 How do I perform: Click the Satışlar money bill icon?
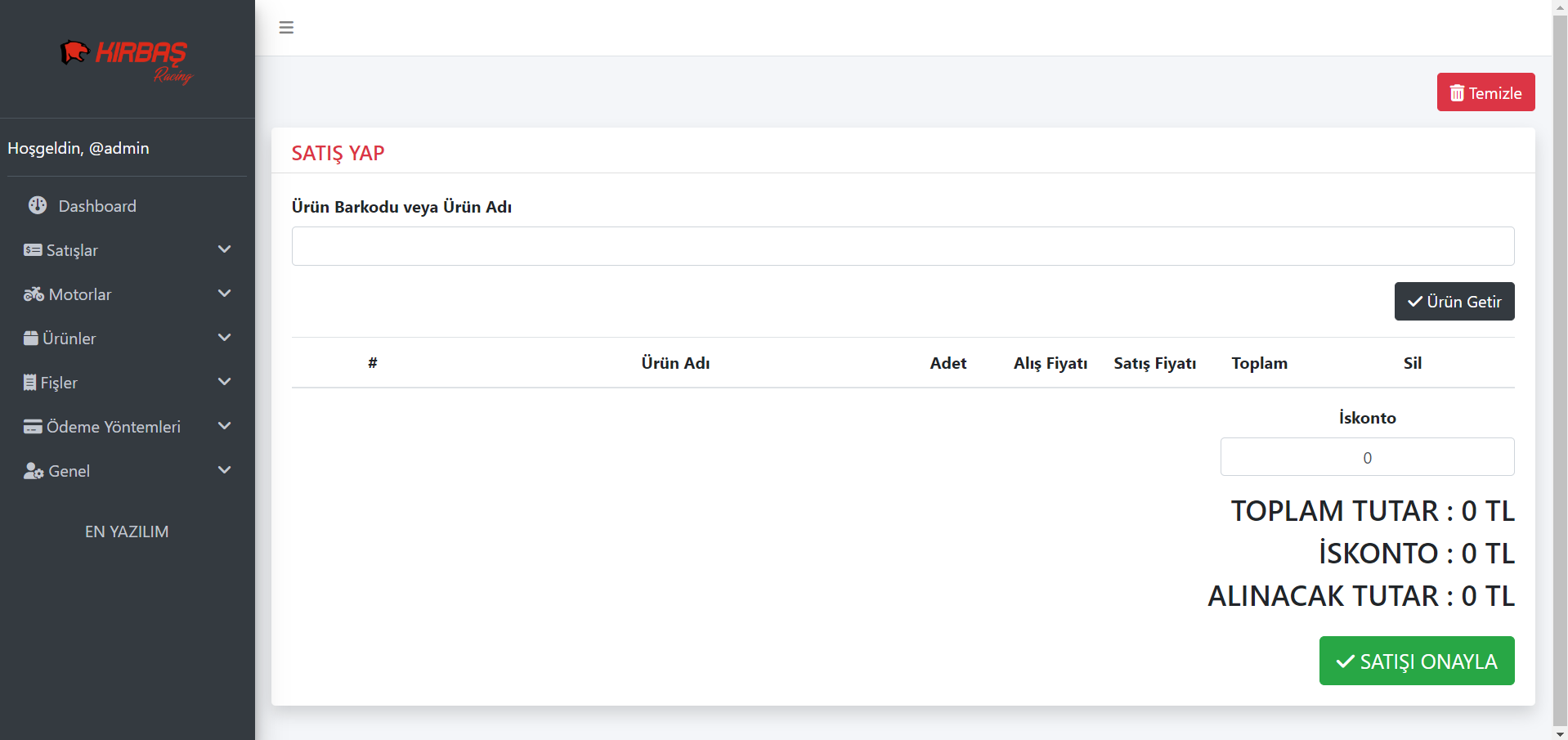tap(33, 250)
